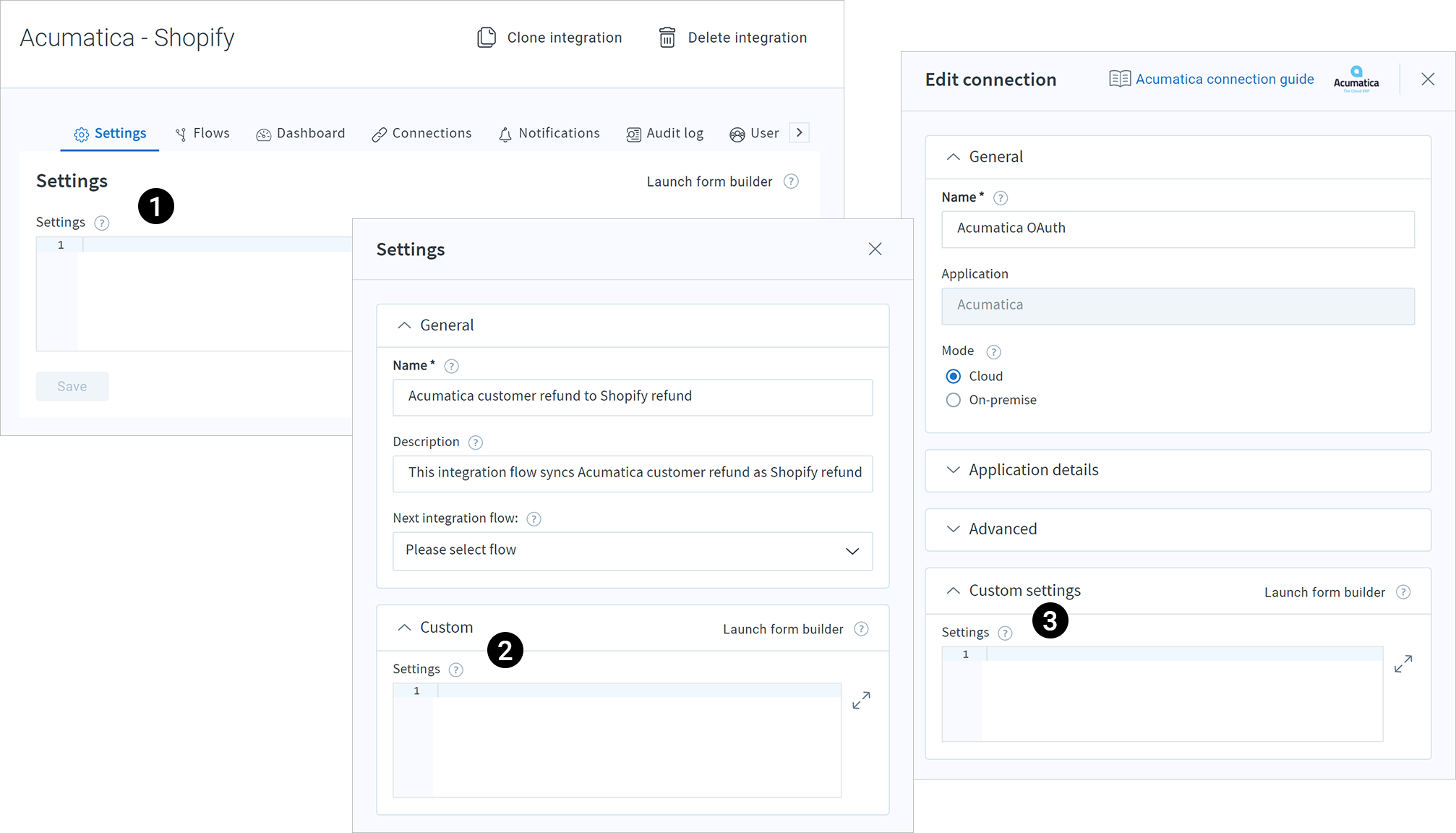Click the Description input field
Screen dimensions: 1456x833
pos(633,474)
